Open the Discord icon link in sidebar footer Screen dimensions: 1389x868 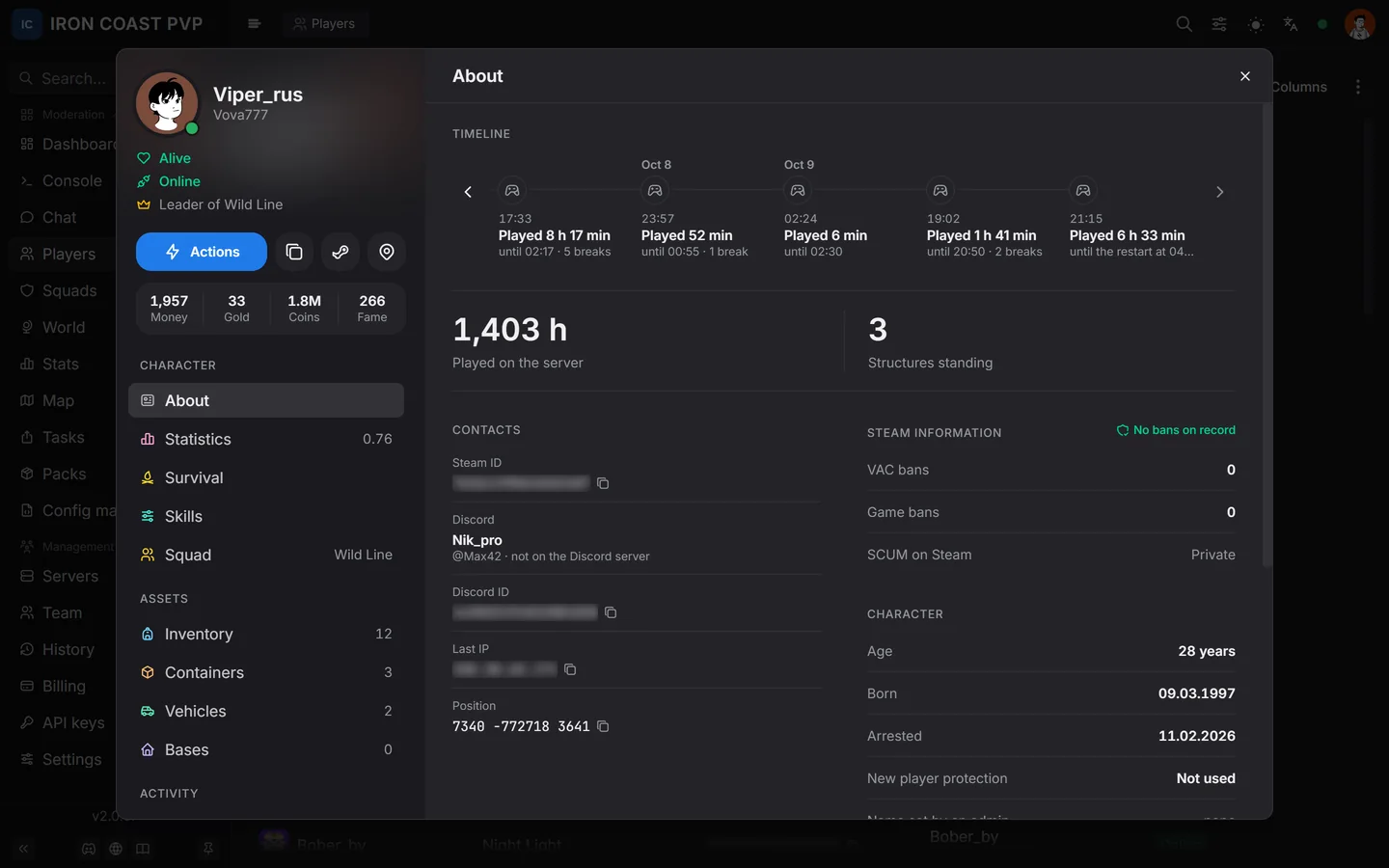coord(89,849)
